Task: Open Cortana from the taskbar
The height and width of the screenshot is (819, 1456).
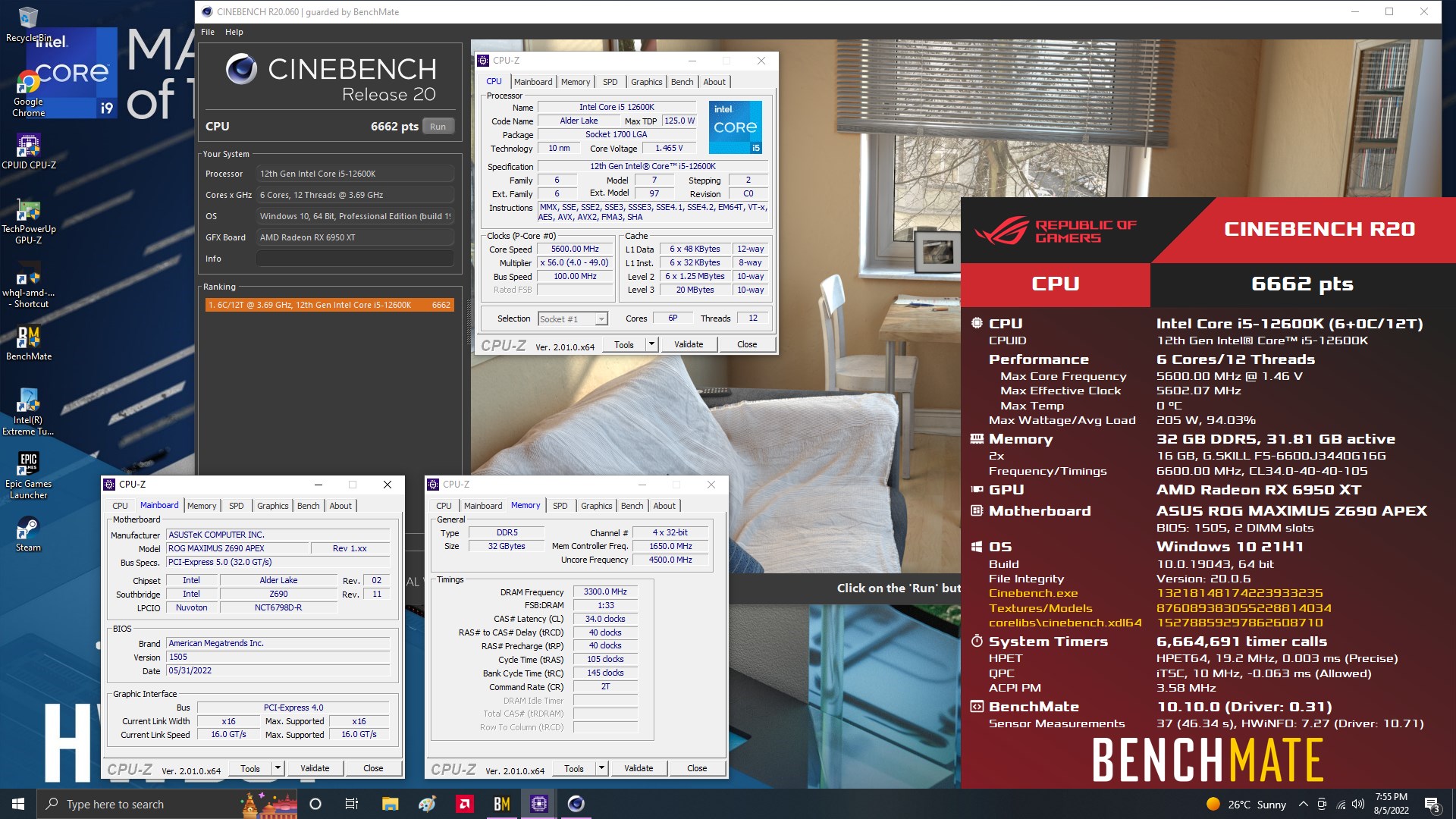Action: pyautogui.click(x=315, y=804)
